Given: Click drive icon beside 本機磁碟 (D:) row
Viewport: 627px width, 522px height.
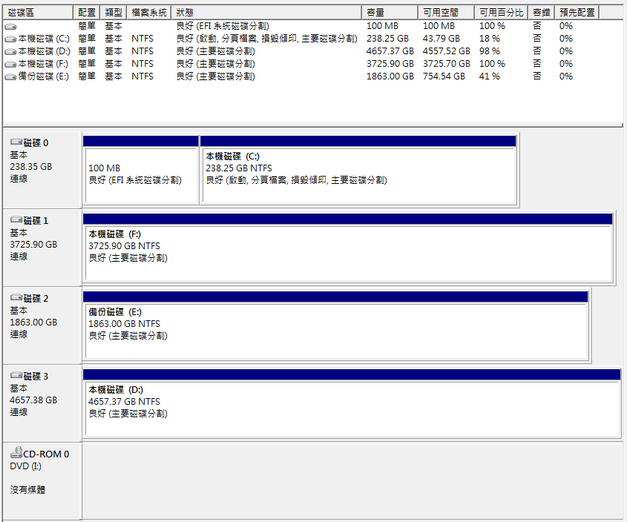Looking at the screenshot, I should [10, 52].
